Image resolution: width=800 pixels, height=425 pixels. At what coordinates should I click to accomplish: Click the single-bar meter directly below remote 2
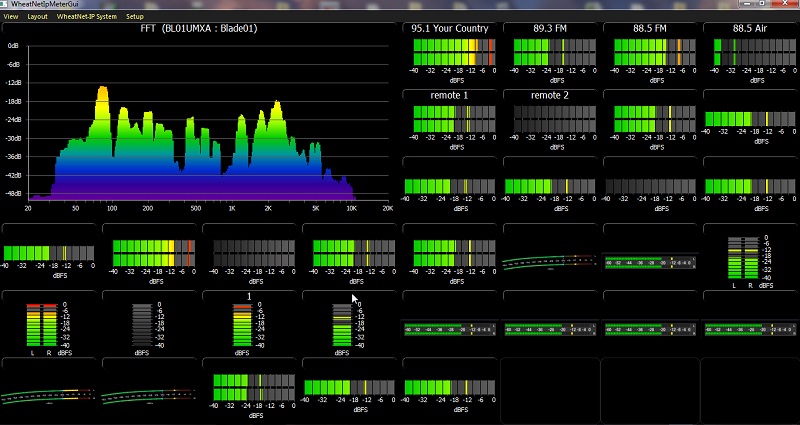coord(550,186)
